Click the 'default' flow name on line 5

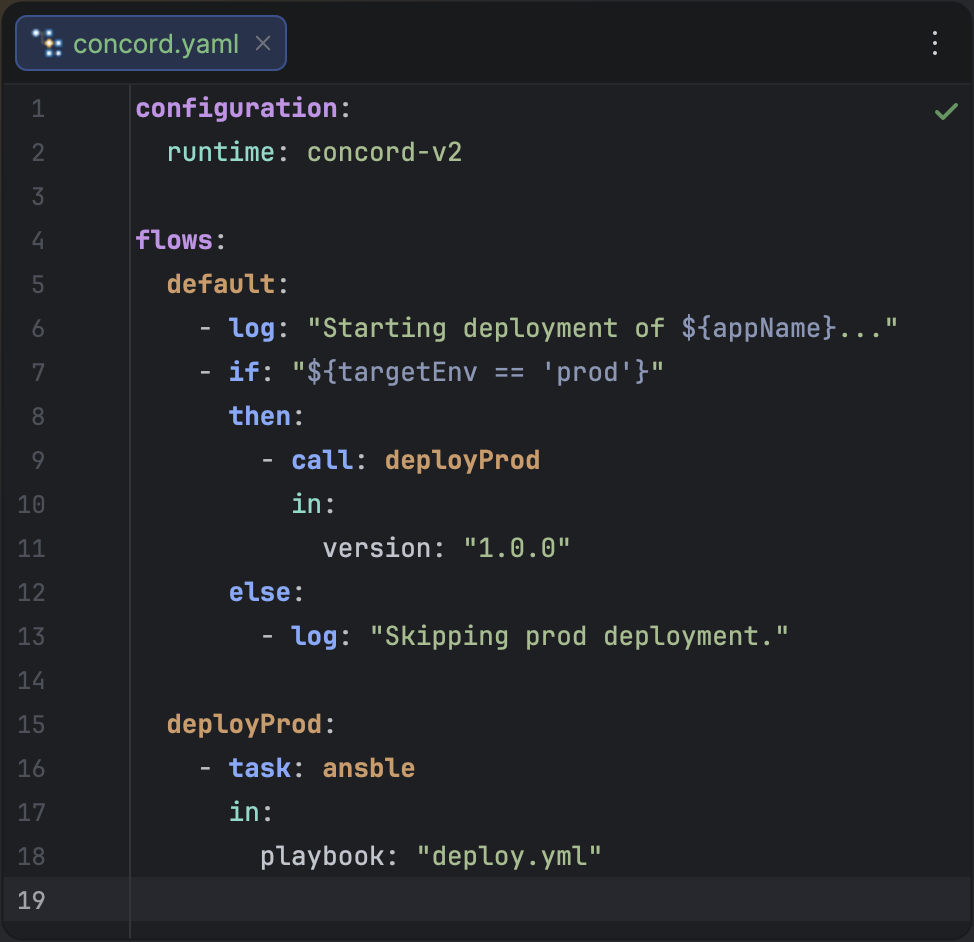220,284
